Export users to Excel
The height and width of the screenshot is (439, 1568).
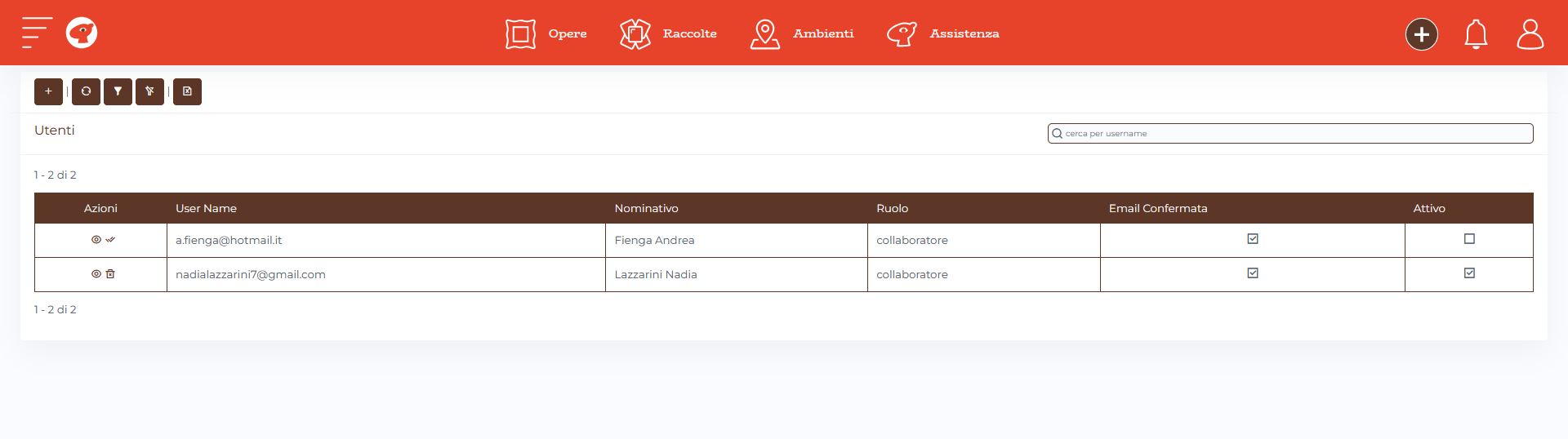(x=187, y=91)
